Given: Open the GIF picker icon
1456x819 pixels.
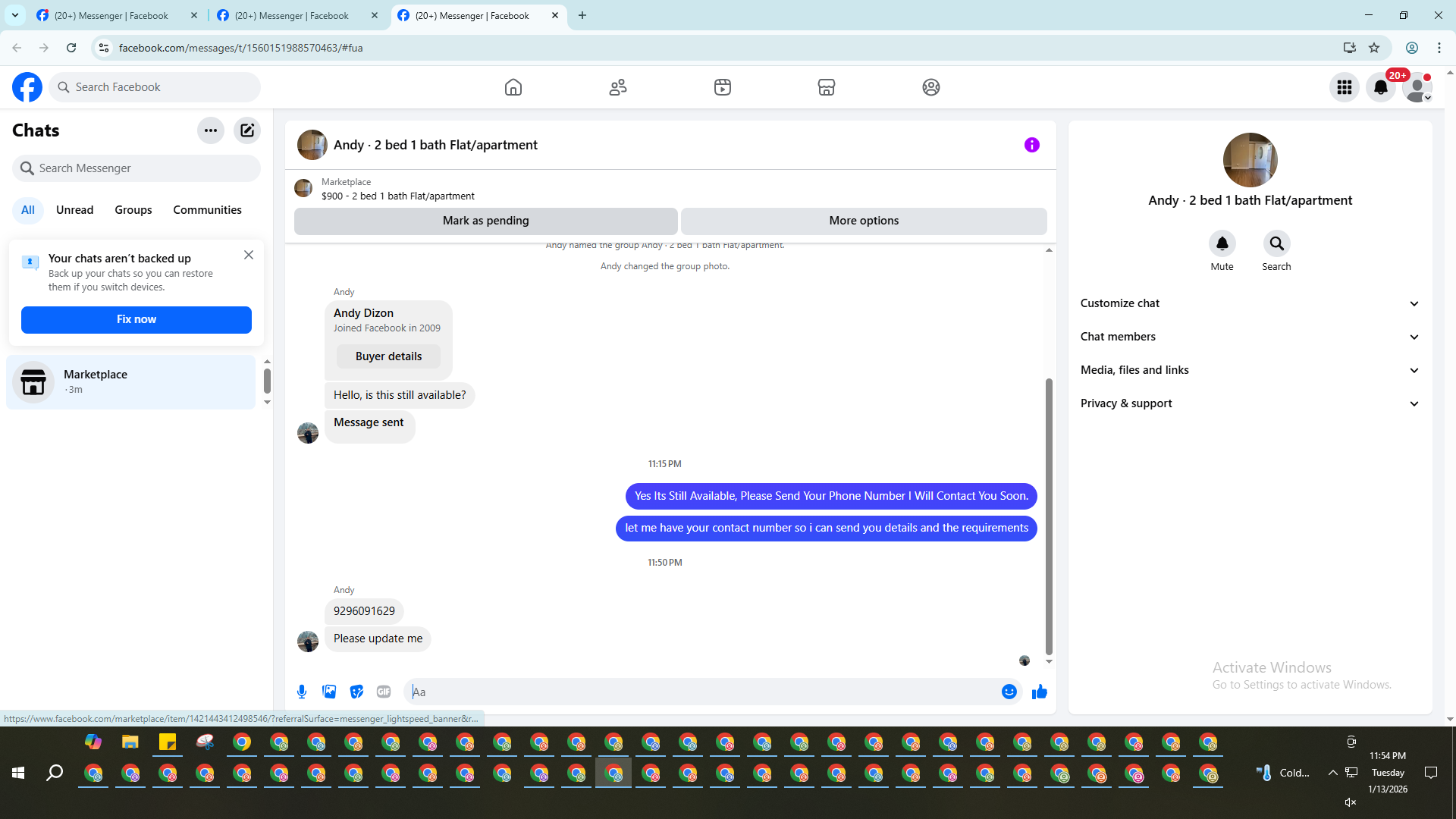Looking at the screenshot, I should pos(384,692).
